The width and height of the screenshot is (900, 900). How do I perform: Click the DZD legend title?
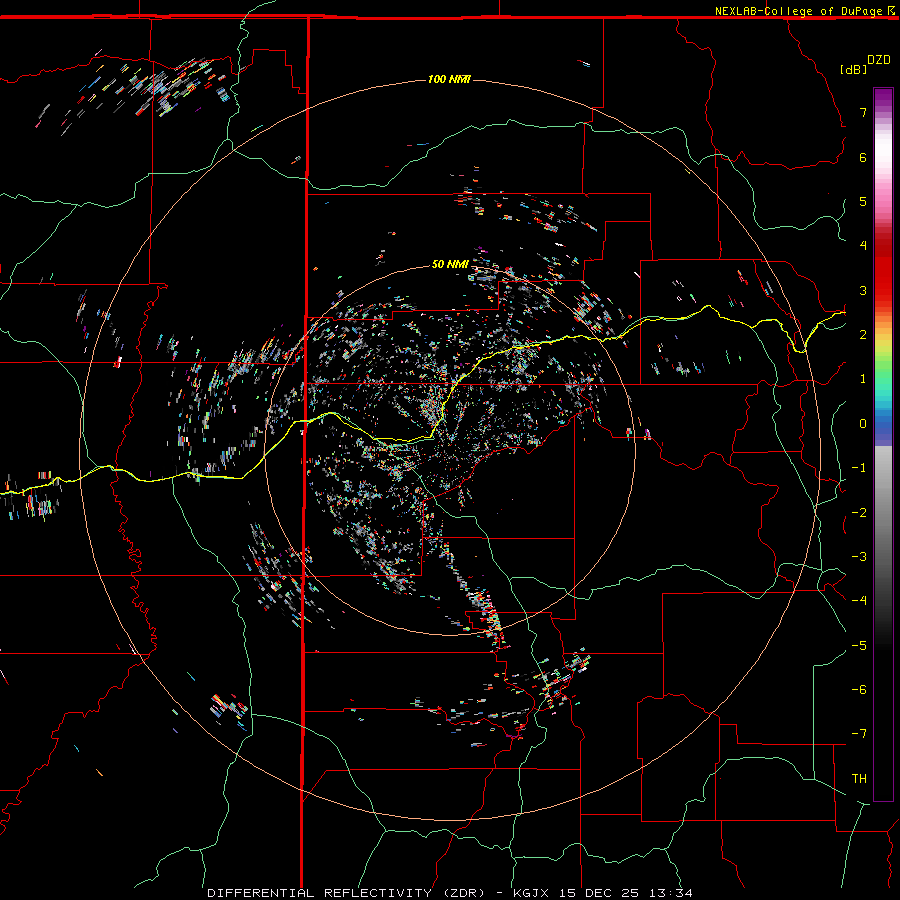click(x=879, y=60)
